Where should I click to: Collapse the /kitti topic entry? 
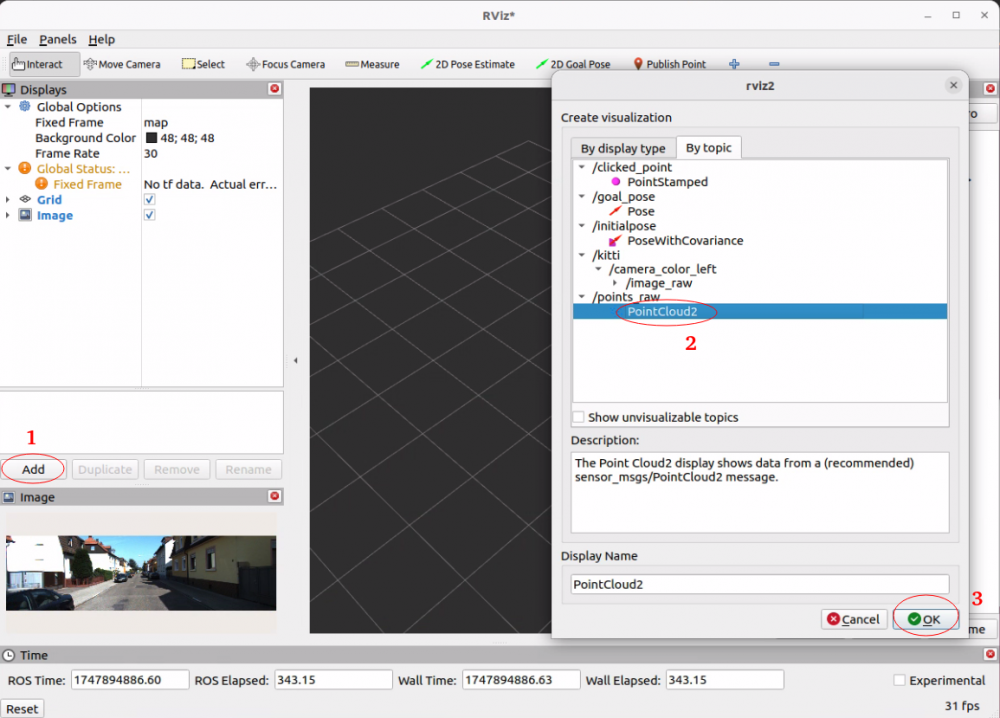pyautogui.click(x=581, y=255)
